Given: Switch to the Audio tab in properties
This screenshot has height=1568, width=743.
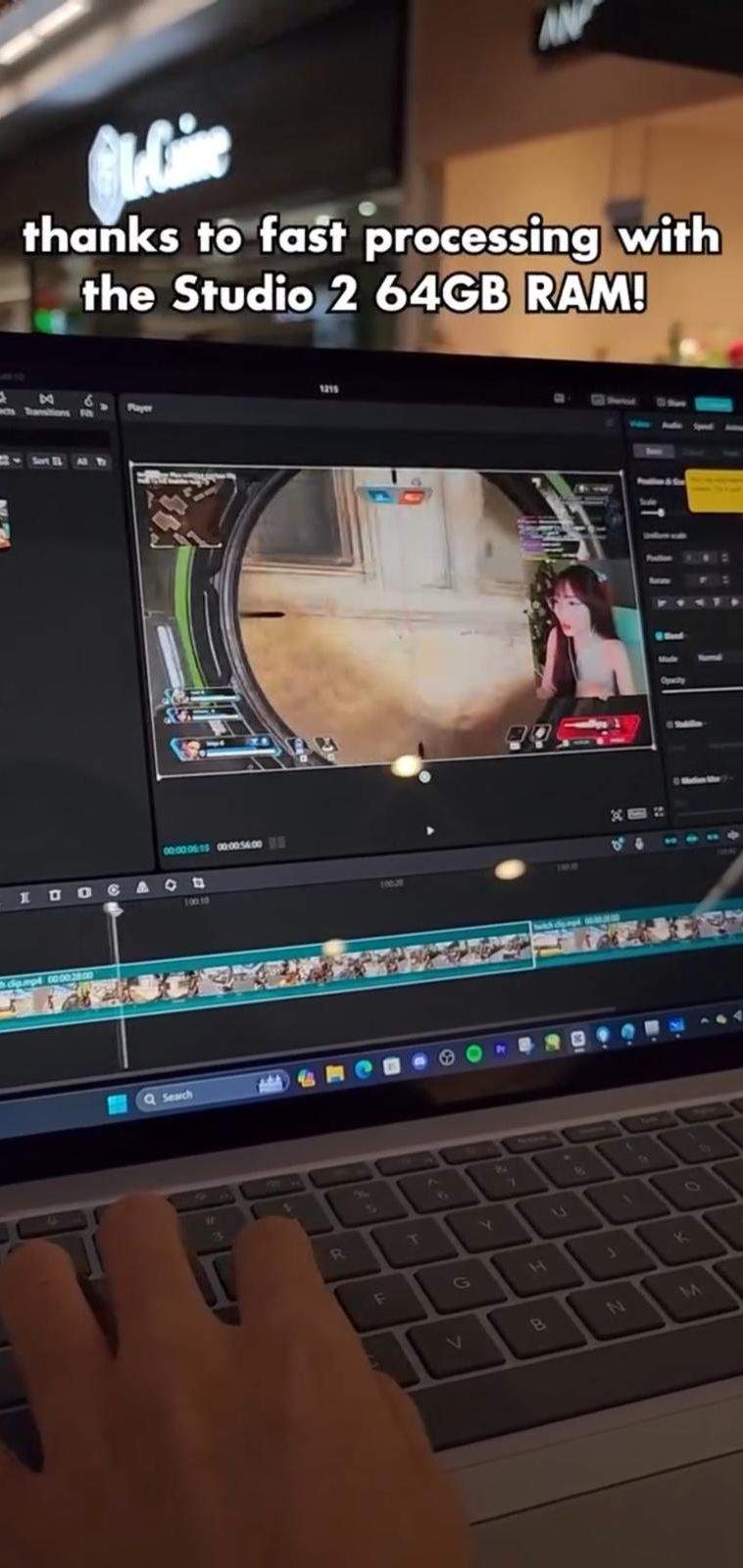Looking at the screenshot, I should [672, 425].
